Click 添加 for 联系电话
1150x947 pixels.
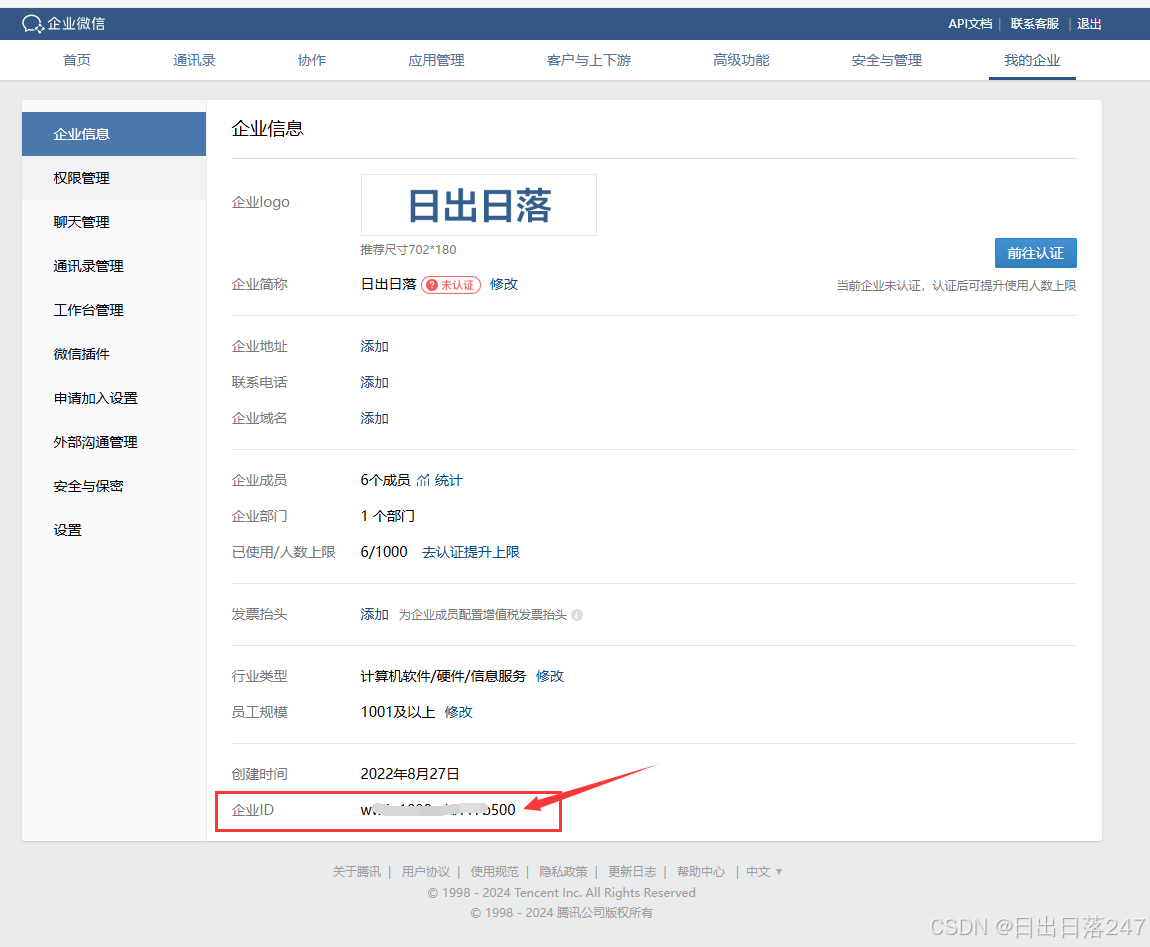pos(374,382)
